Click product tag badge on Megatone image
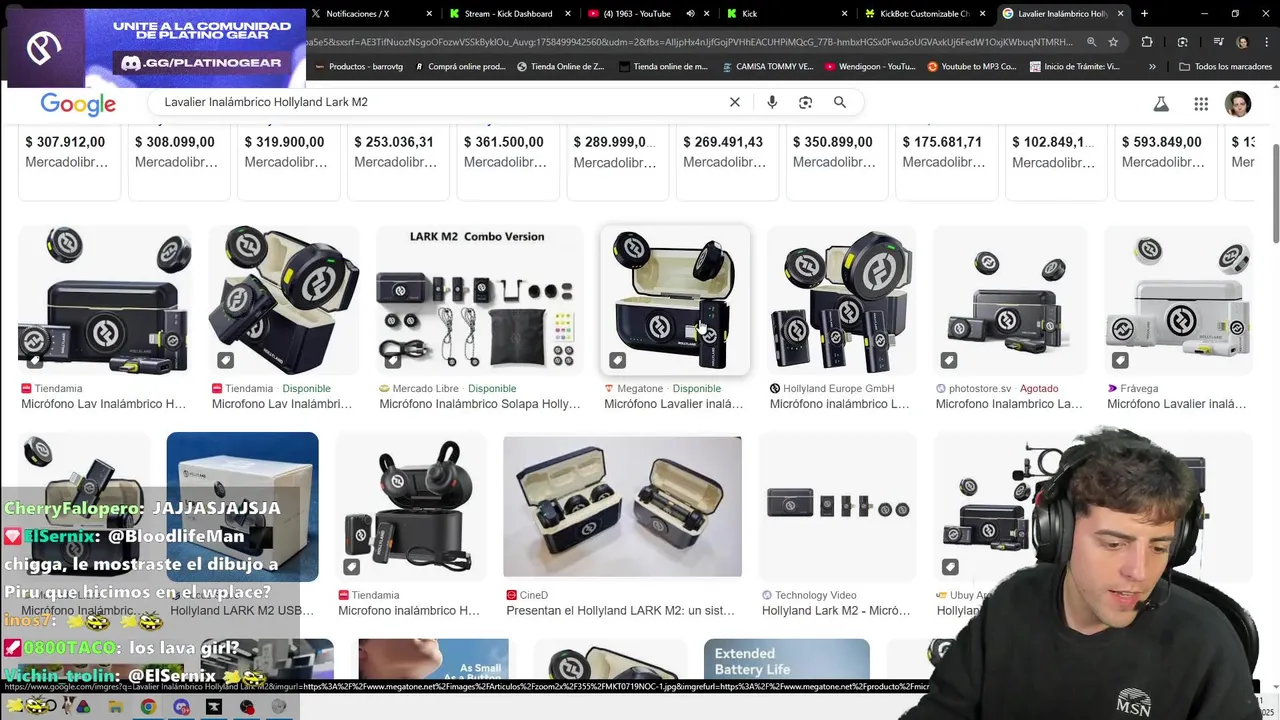Viewport: 1280px width, 720px height. point(618,360)
